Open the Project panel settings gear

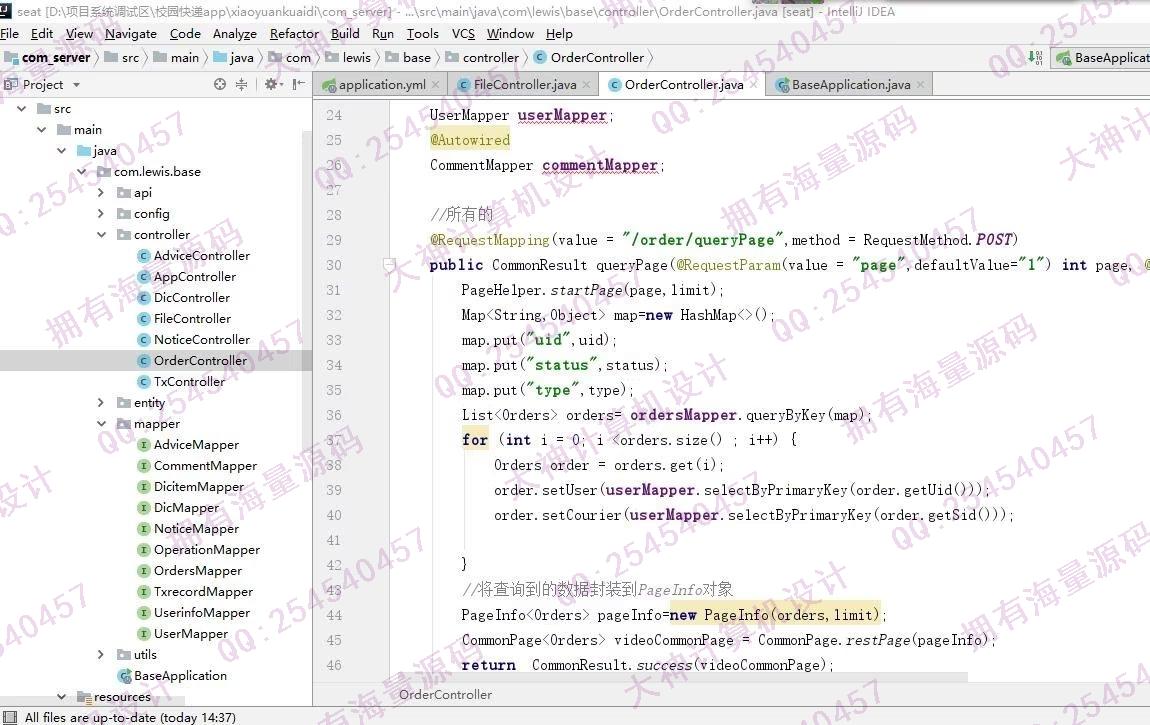pos(273,84)
